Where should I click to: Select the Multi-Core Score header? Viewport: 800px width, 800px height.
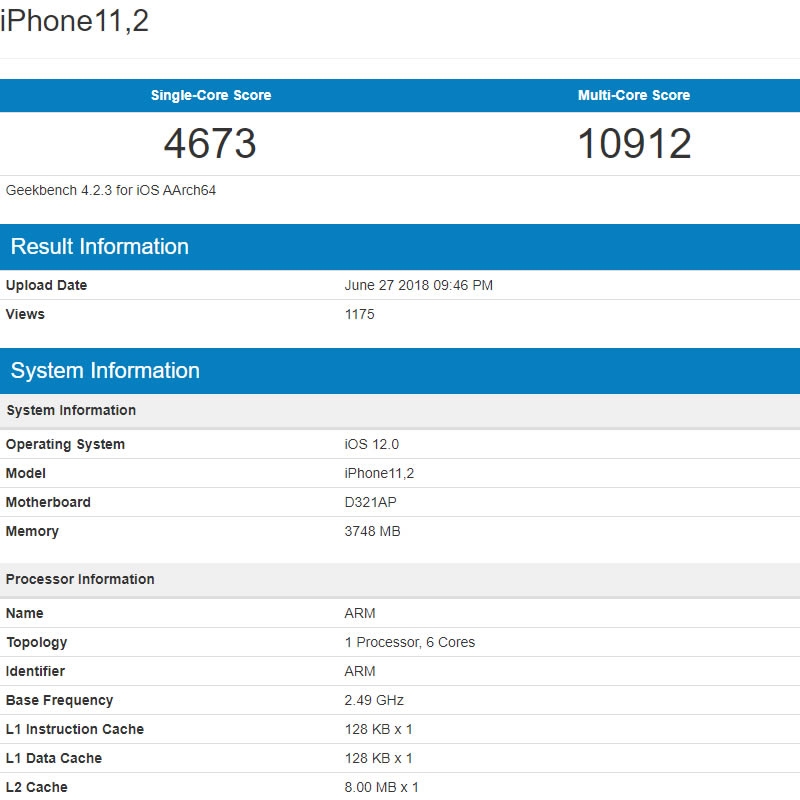click(x=634, y=96)
